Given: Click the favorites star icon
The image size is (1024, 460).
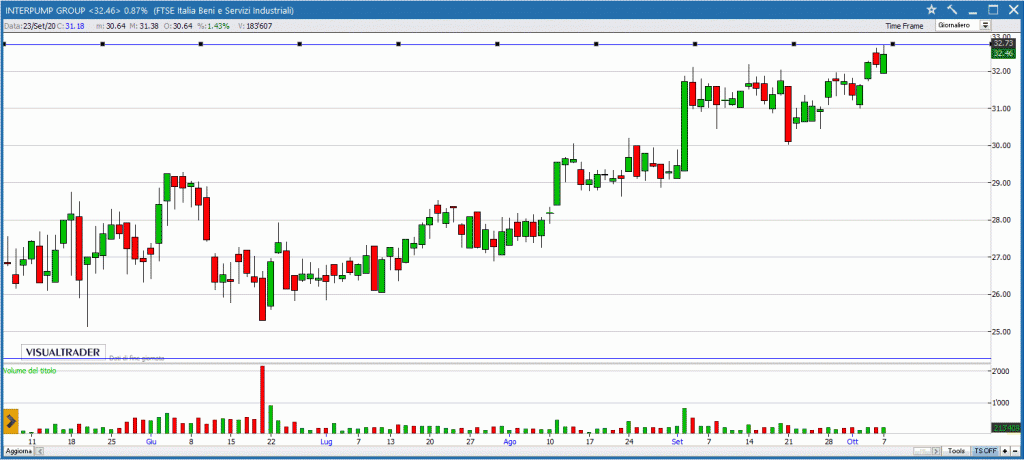Looking at the screenshot, I should [932, 9].
